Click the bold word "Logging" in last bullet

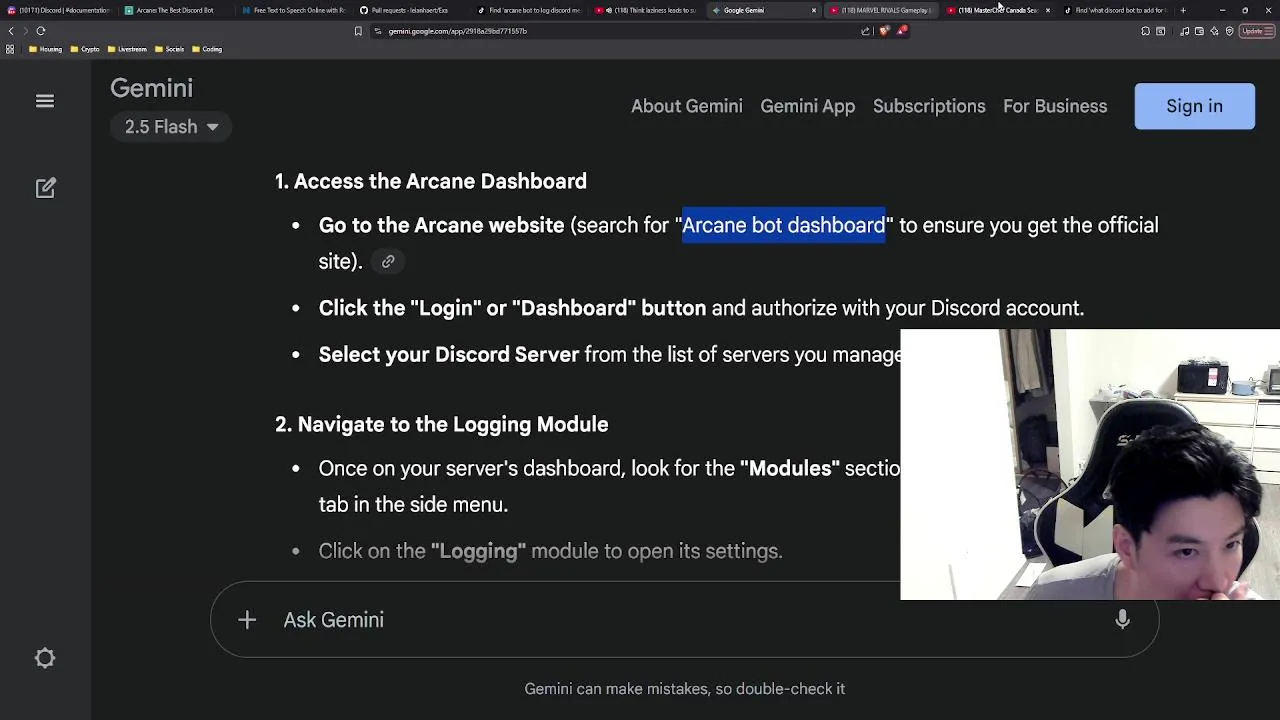[x=478, y=551]
